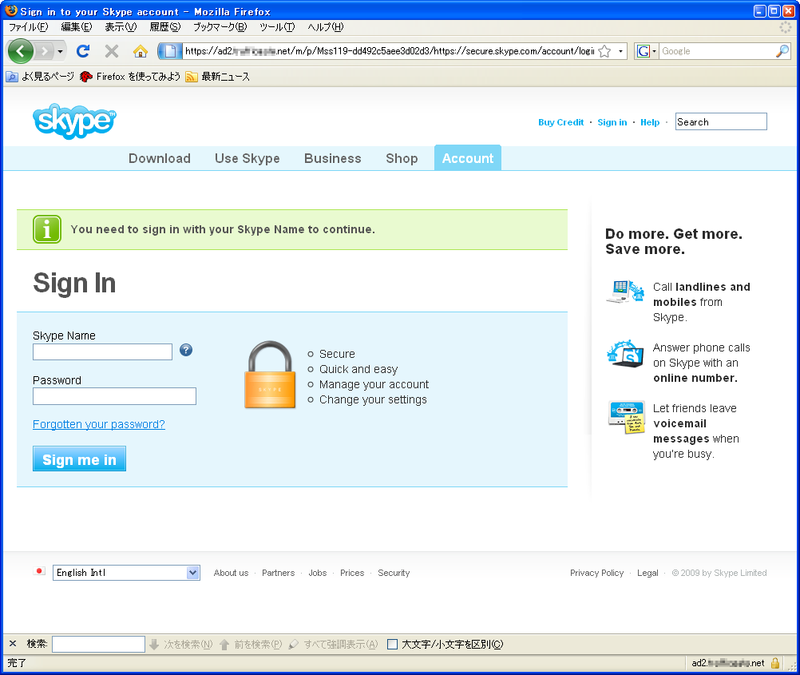
Task: Select the Account tab
Action: (x=468, y=158)
